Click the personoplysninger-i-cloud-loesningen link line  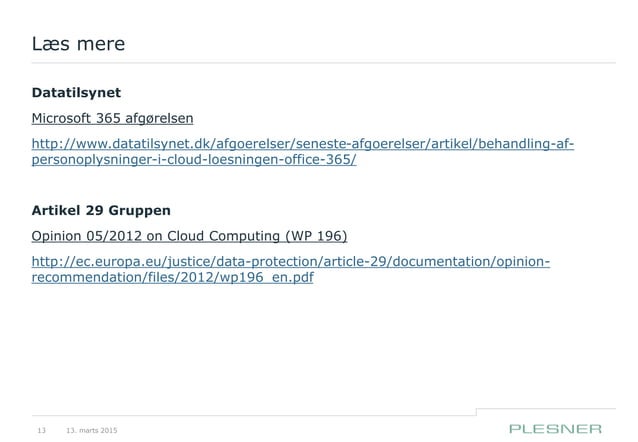[x=195, y=161]
